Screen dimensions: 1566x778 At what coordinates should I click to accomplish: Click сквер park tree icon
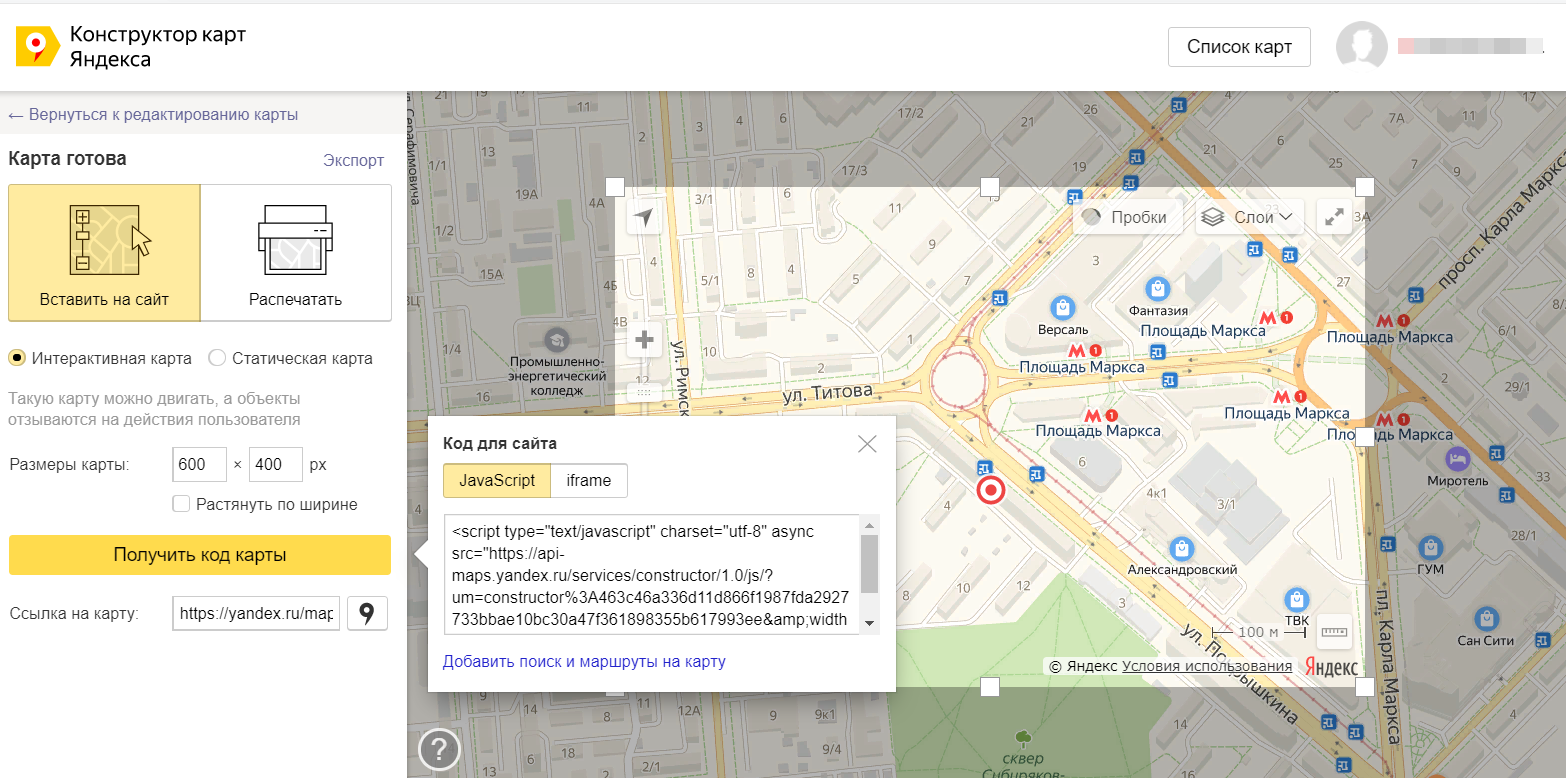(x=1022, y=739)
